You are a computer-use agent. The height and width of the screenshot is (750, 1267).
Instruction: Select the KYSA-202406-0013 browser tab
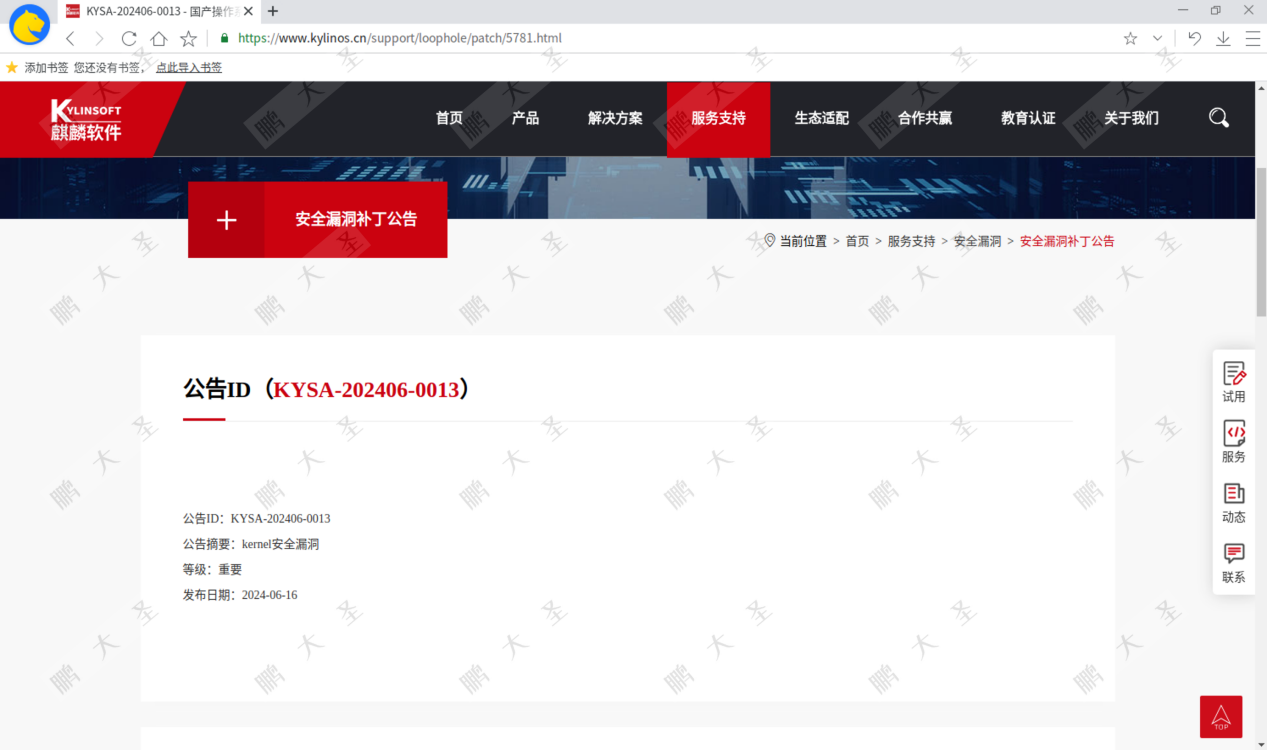click(x=160, y=11)
